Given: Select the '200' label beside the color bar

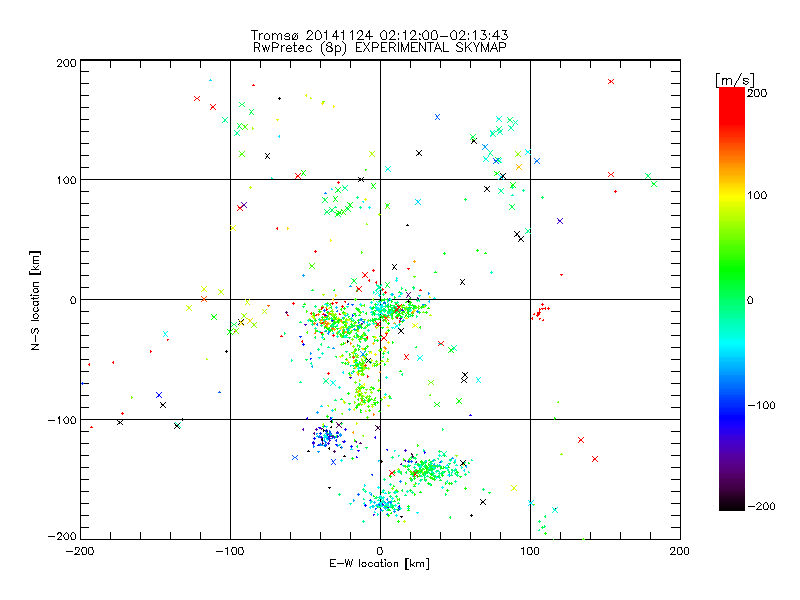Looking at the screenshot, I should (757, 92).
